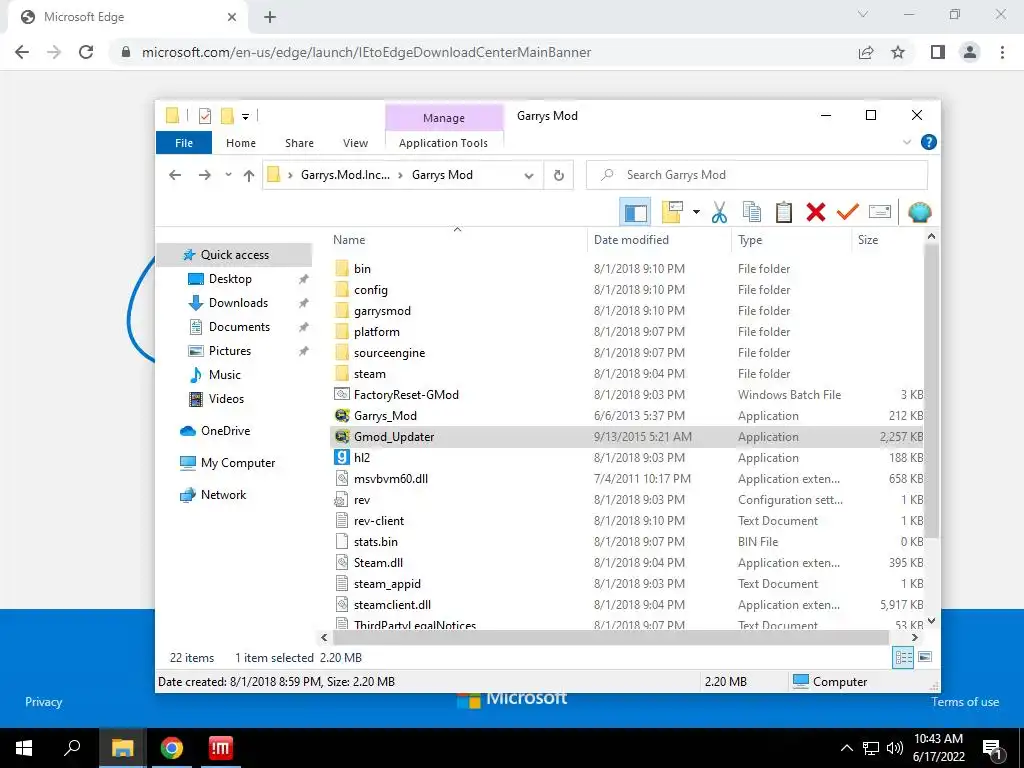Sort by Date modified column header

pos(659,240)
